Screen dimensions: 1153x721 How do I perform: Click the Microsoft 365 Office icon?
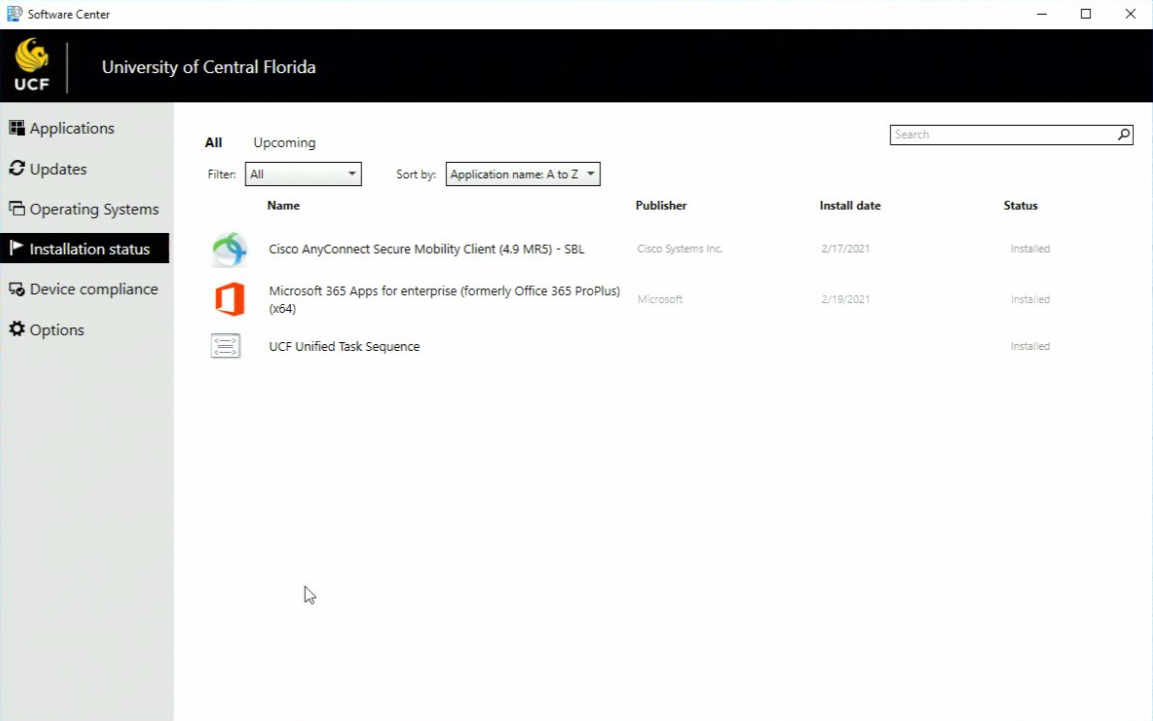229,299
